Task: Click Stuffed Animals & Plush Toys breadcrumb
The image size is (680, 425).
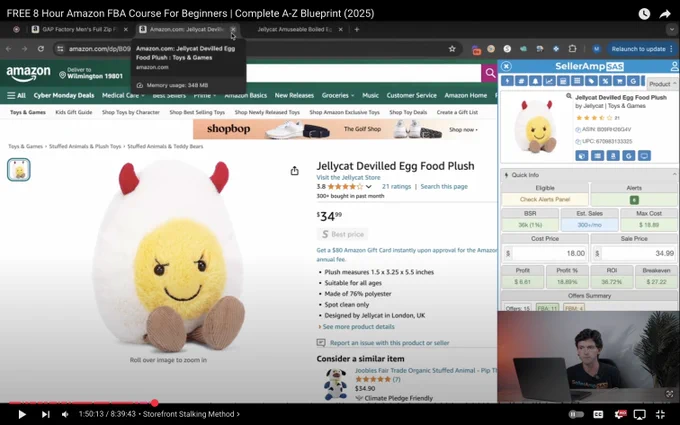Action: point(85,147)
